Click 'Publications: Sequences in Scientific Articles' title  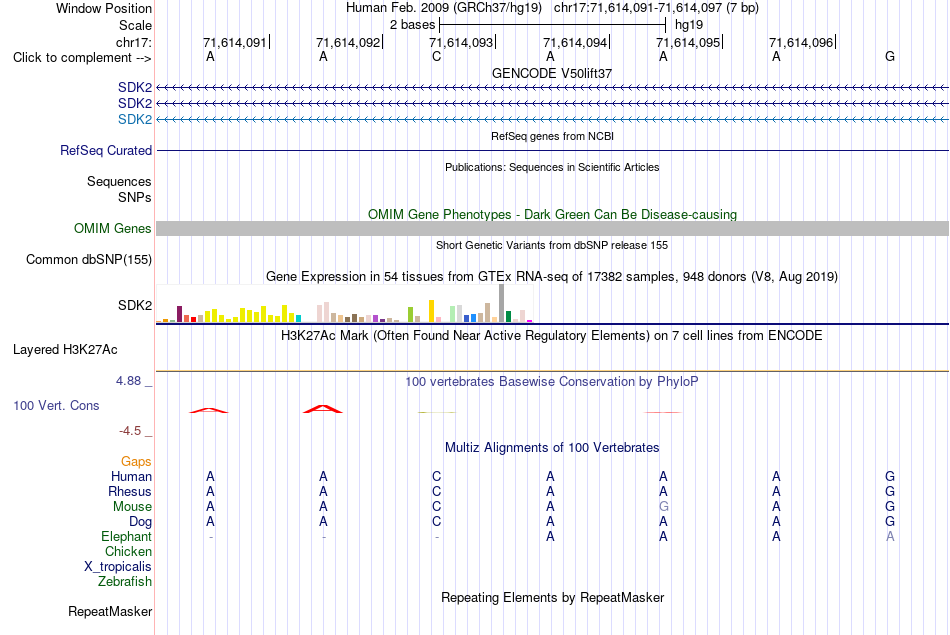coord(552,167)
